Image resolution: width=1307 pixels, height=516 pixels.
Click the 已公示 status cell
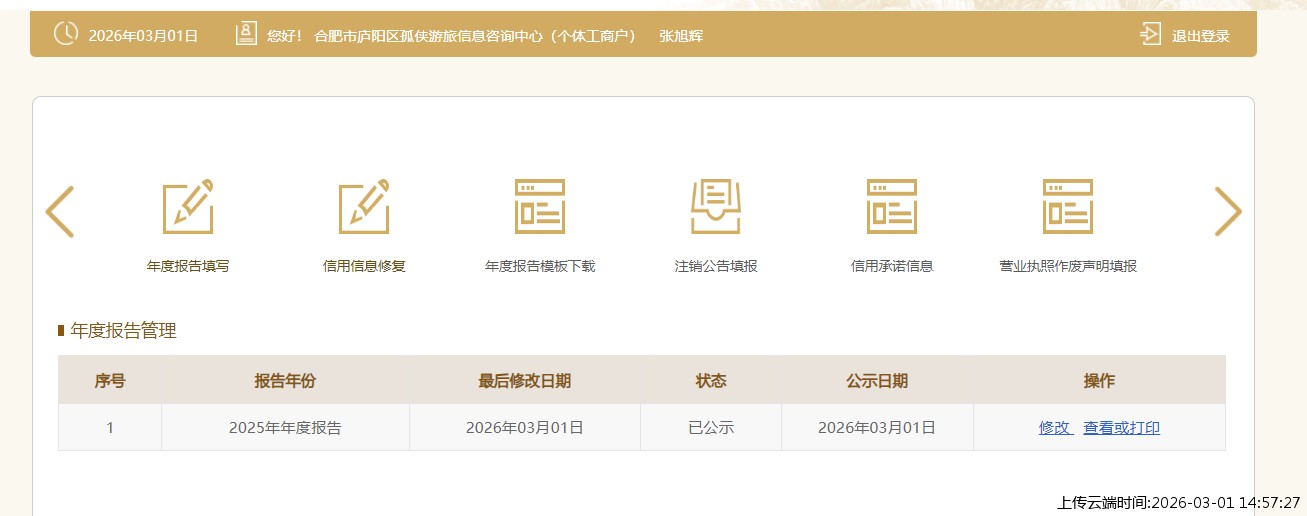tap(711, 428)
